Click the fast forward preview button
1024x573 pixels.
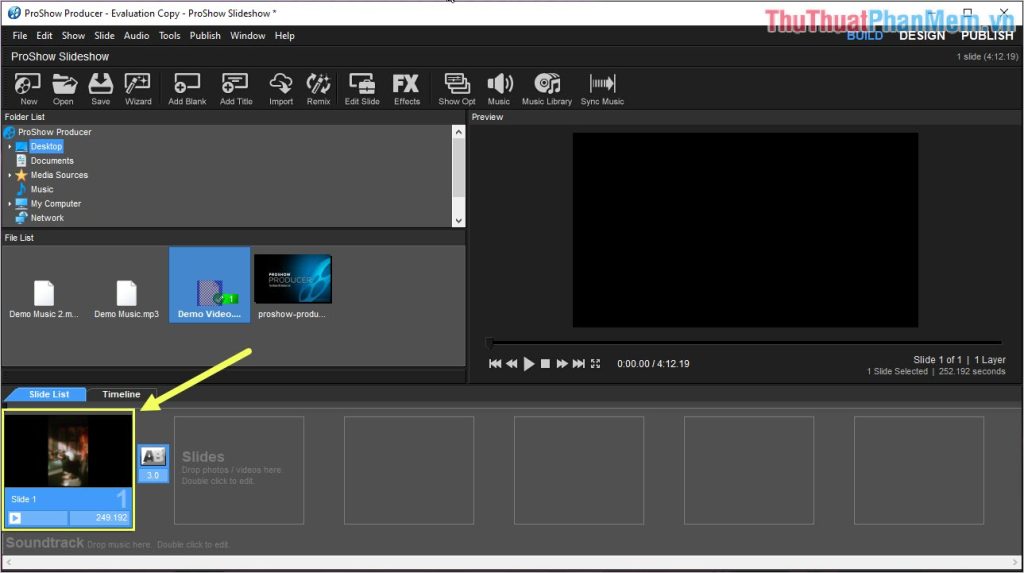point(562,364)
